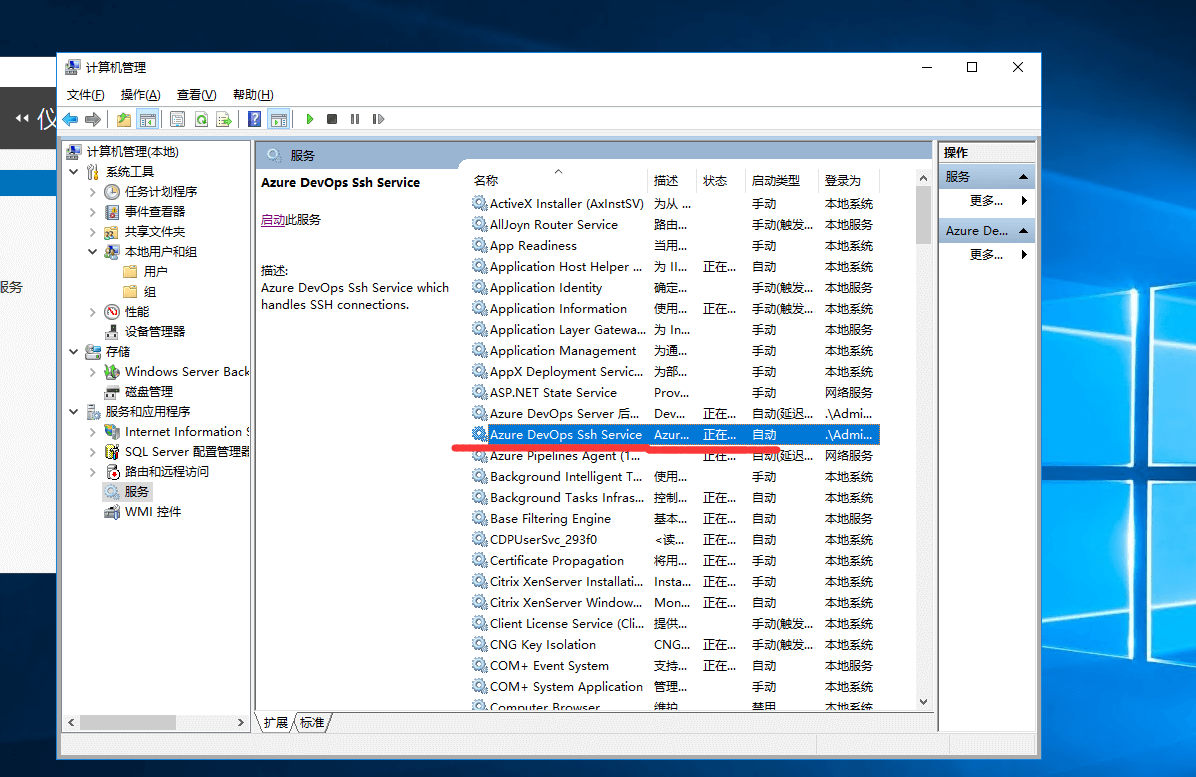Open the 操作(A) menu

tap(140, 95)
